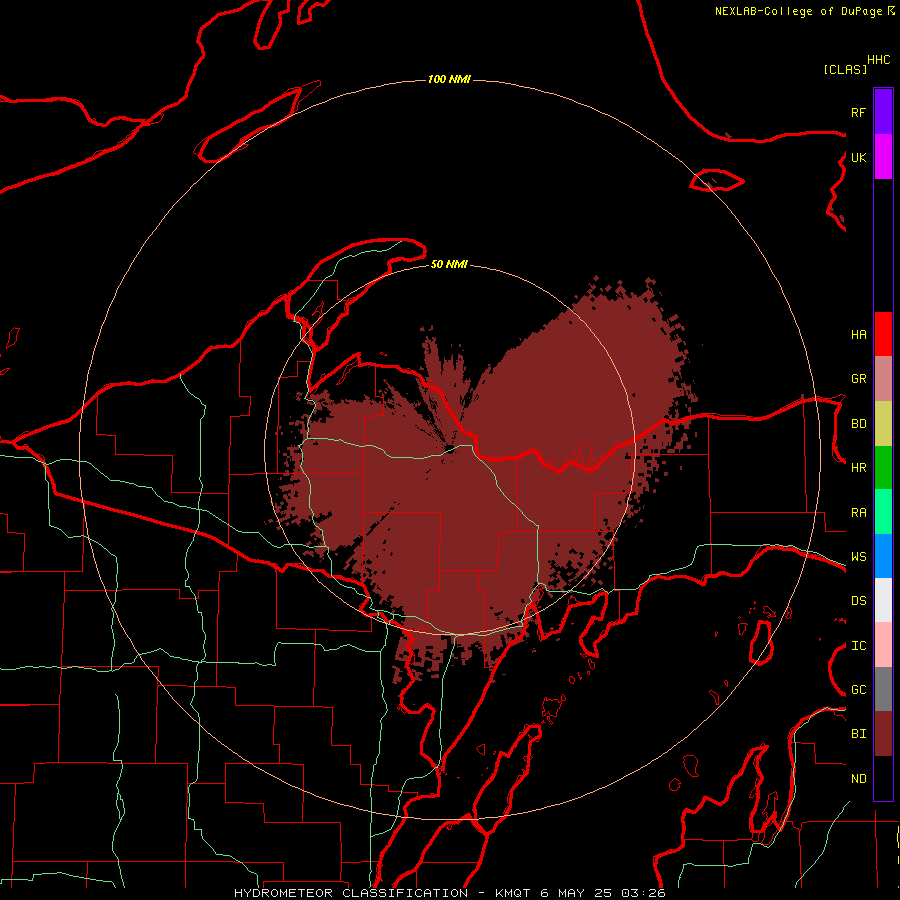Click the IC light pink legend swatch
900x900 pixels.
pyautogui.click(x=883, y=645)
